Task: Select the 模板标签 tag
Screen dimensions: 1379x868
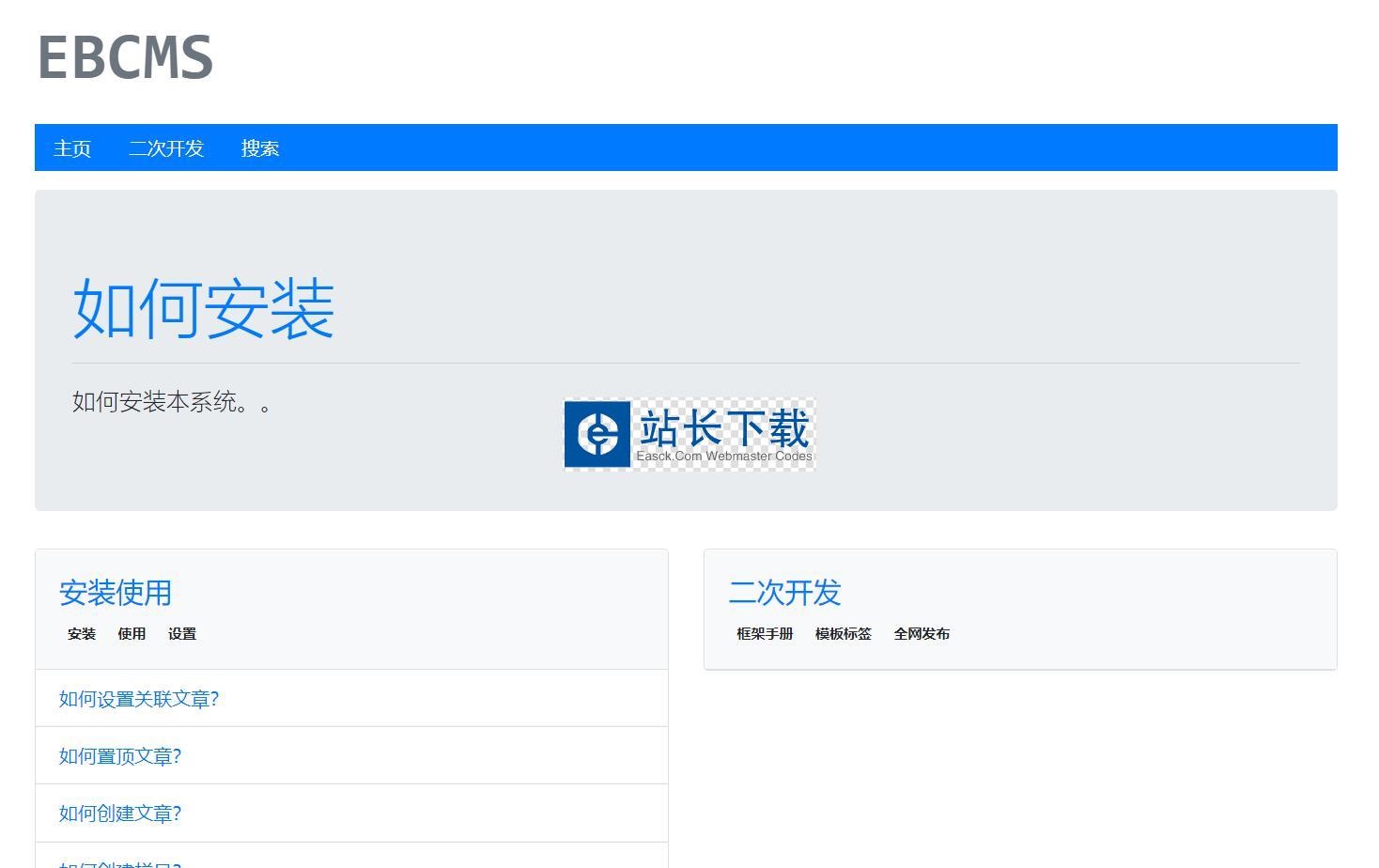Action: click(x=844, y=634)
